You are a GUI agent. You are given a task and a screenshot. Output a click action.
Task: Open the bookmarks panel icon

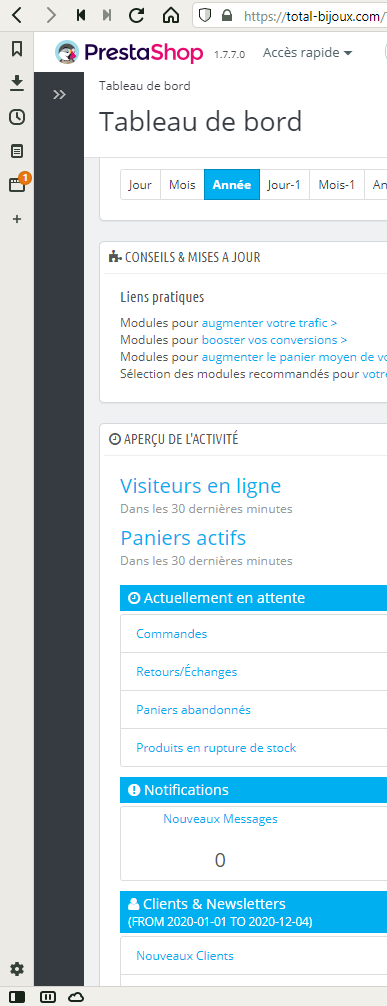point(17,49)
